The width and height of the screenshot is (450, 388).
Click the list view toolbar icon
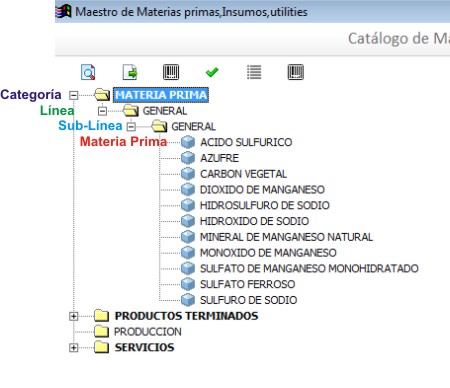(x=254, y=72)
